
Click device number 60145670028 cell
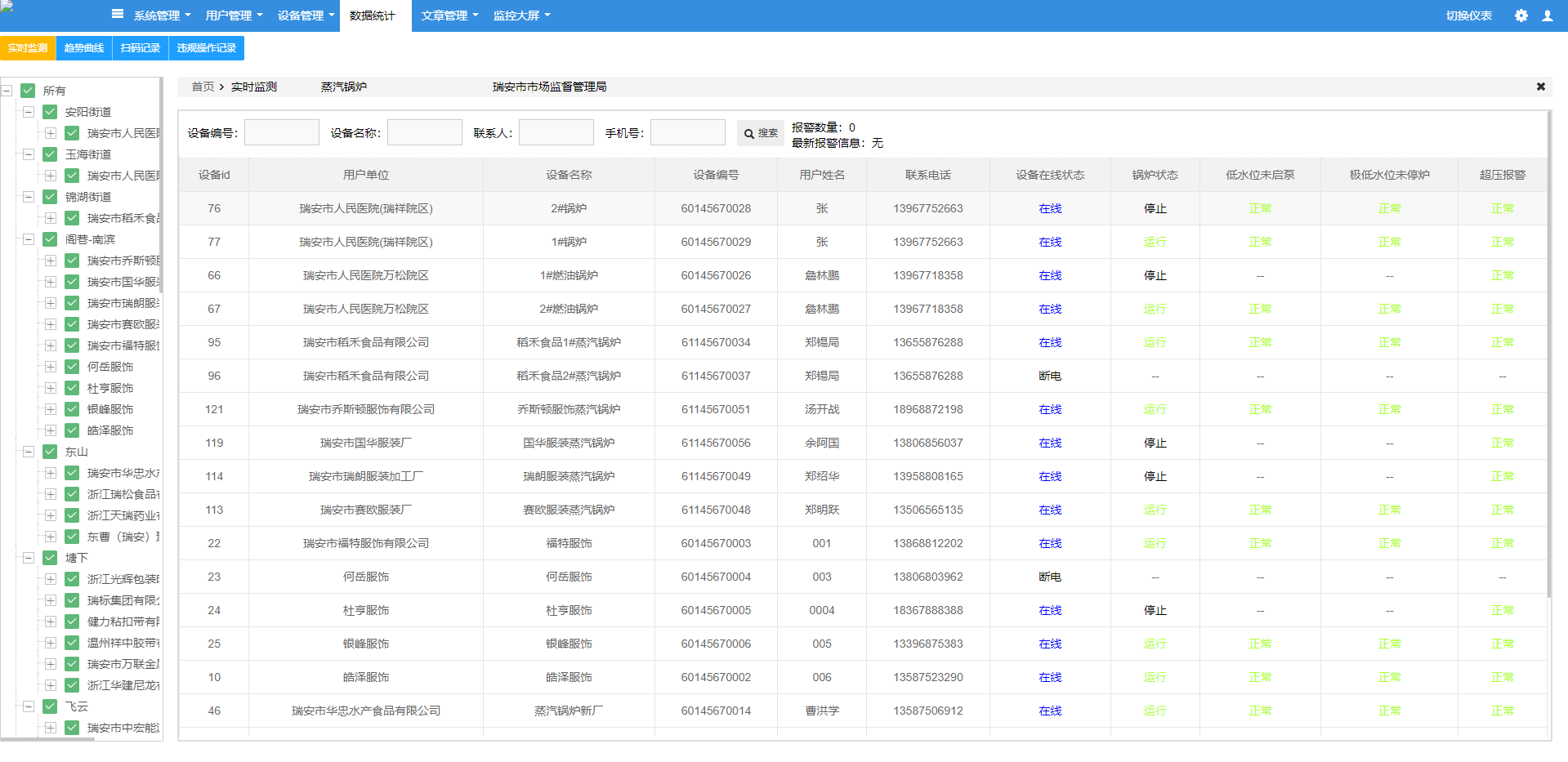[x=716, y=209]
